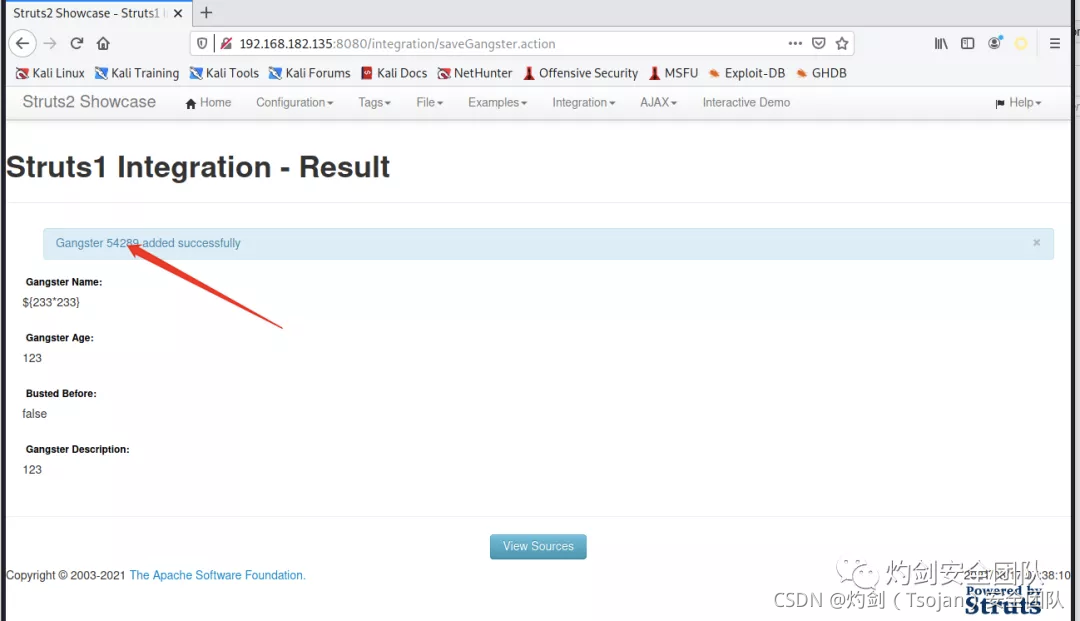Open NetHunter bookmark

pos(475,73)
